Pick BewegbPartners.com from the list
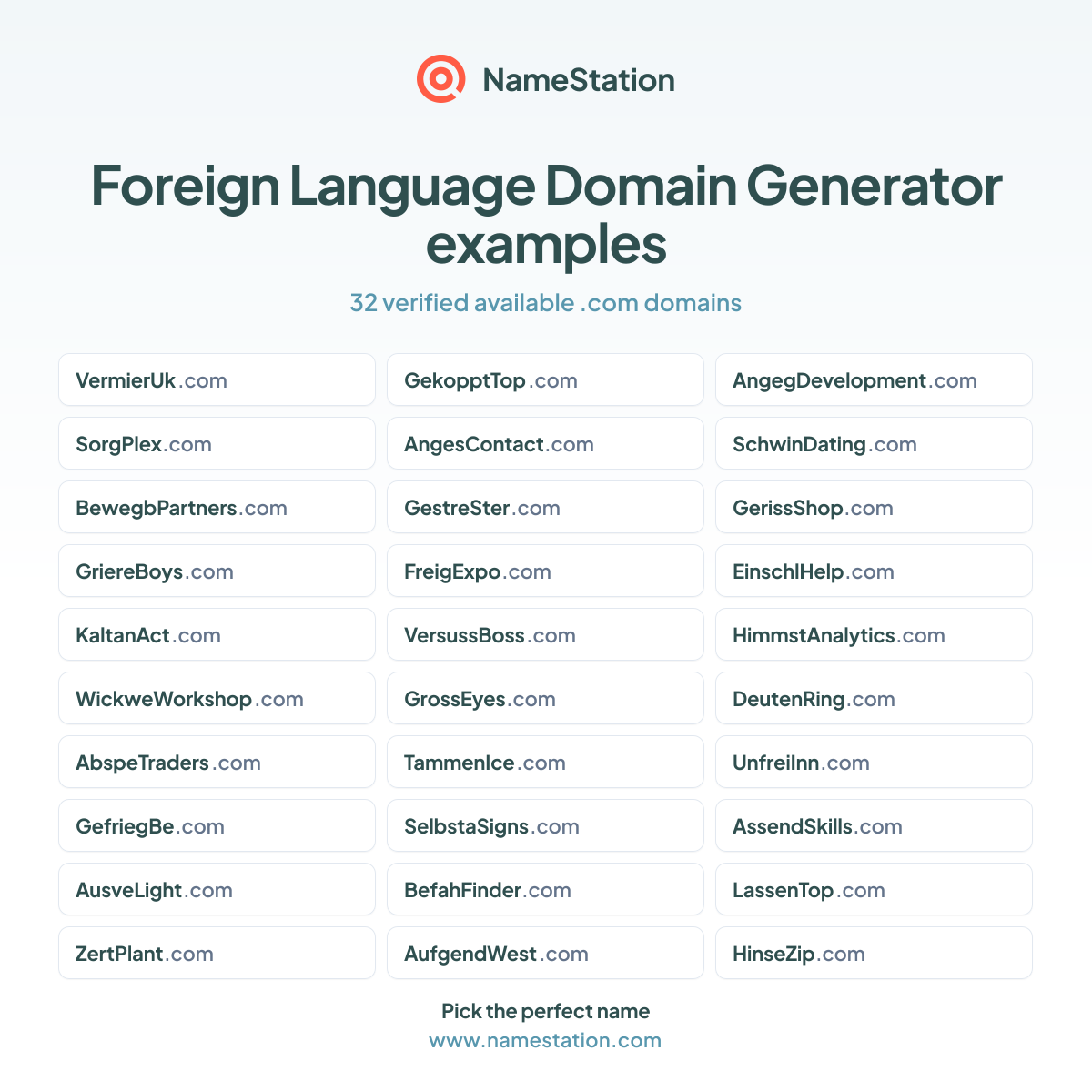Image resolution: width=1092 pixels, height=1092 pixels. tap(217, 507)
